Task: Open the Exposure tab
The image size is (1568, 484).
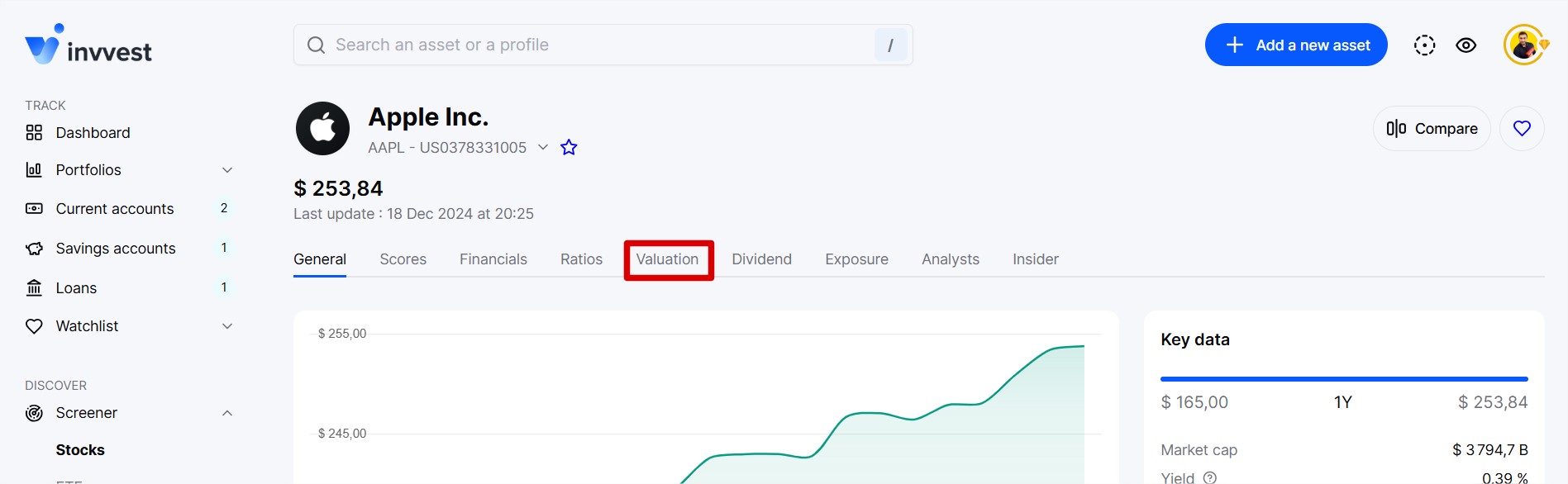Action: point(857,259)
